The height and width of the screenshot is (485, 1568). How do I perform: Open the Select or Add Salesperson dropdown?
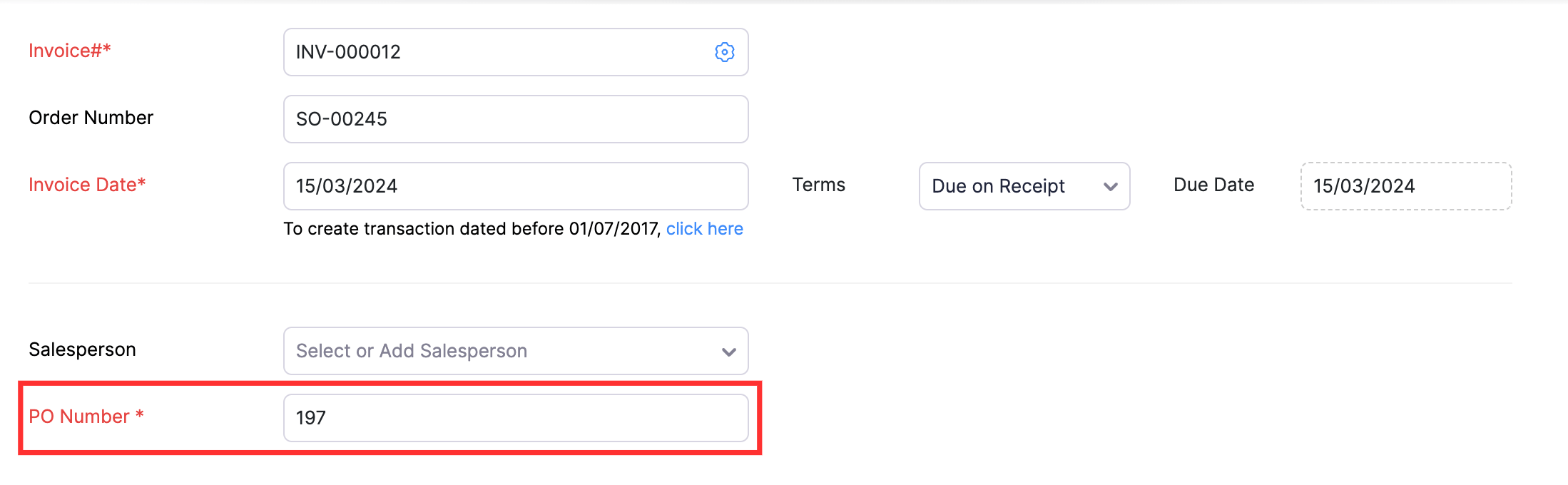coord(515,351)
